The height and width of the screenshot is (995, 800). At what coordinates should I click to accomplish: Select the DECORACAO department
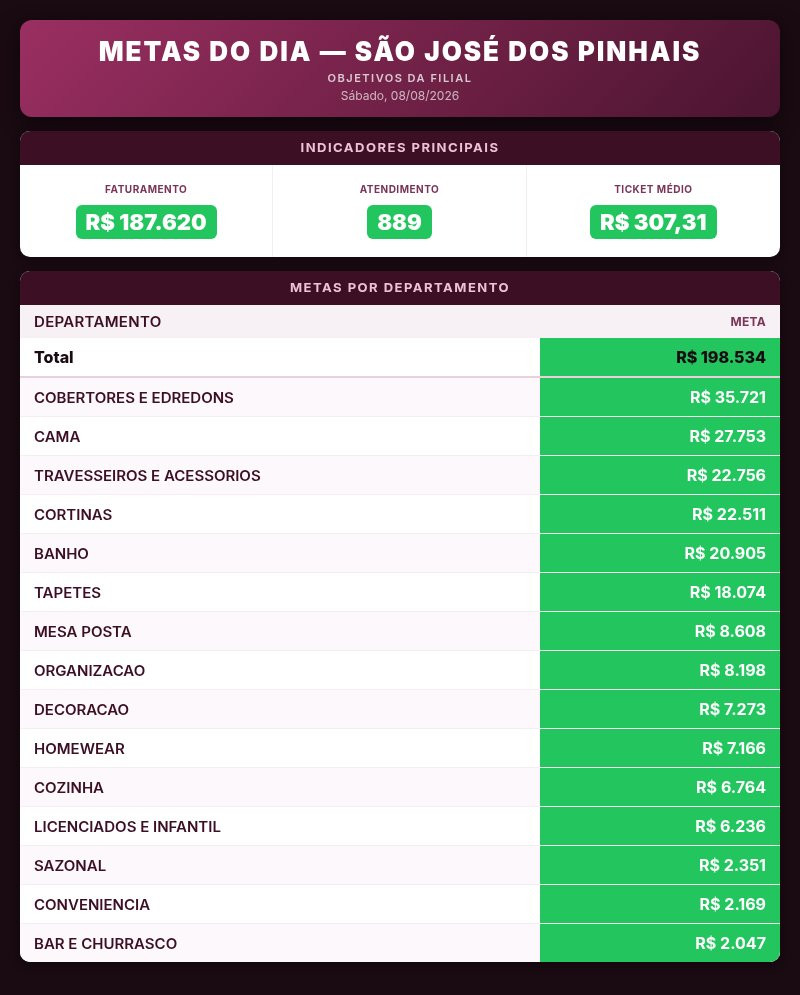pyautogui.click(x=81, y=709)
